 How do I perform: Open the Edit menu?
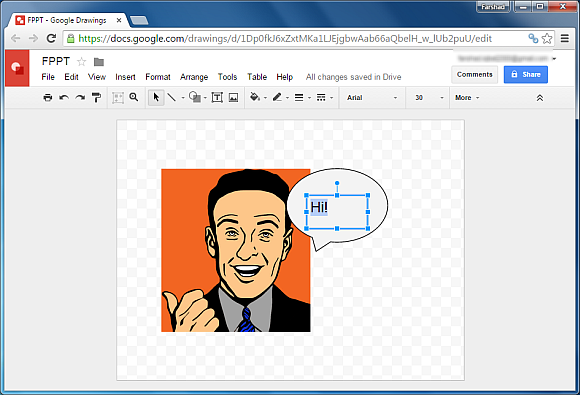(x=71, y=77)
